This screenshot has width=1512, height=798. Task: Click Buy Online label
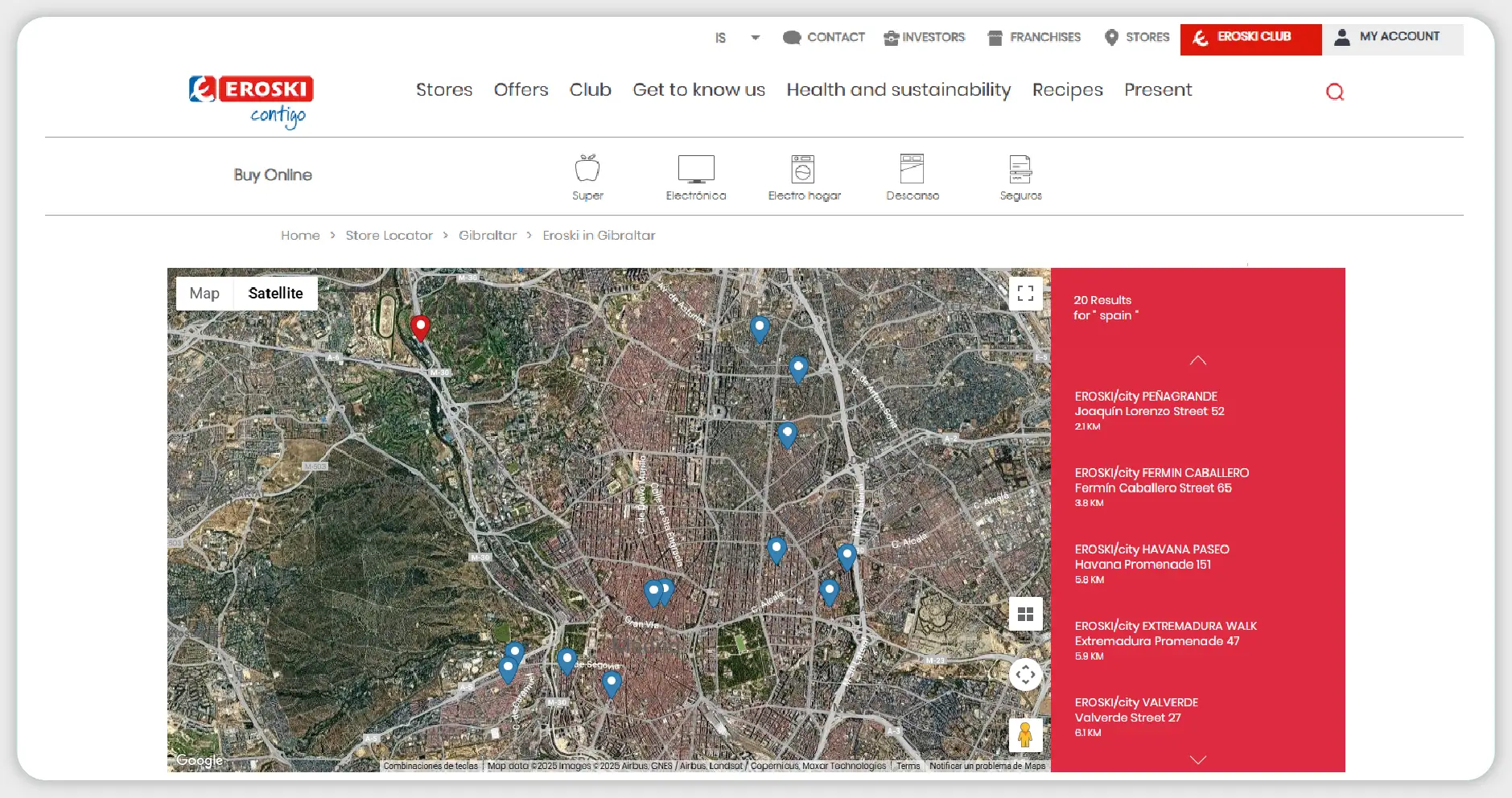[x=273, y=175]
